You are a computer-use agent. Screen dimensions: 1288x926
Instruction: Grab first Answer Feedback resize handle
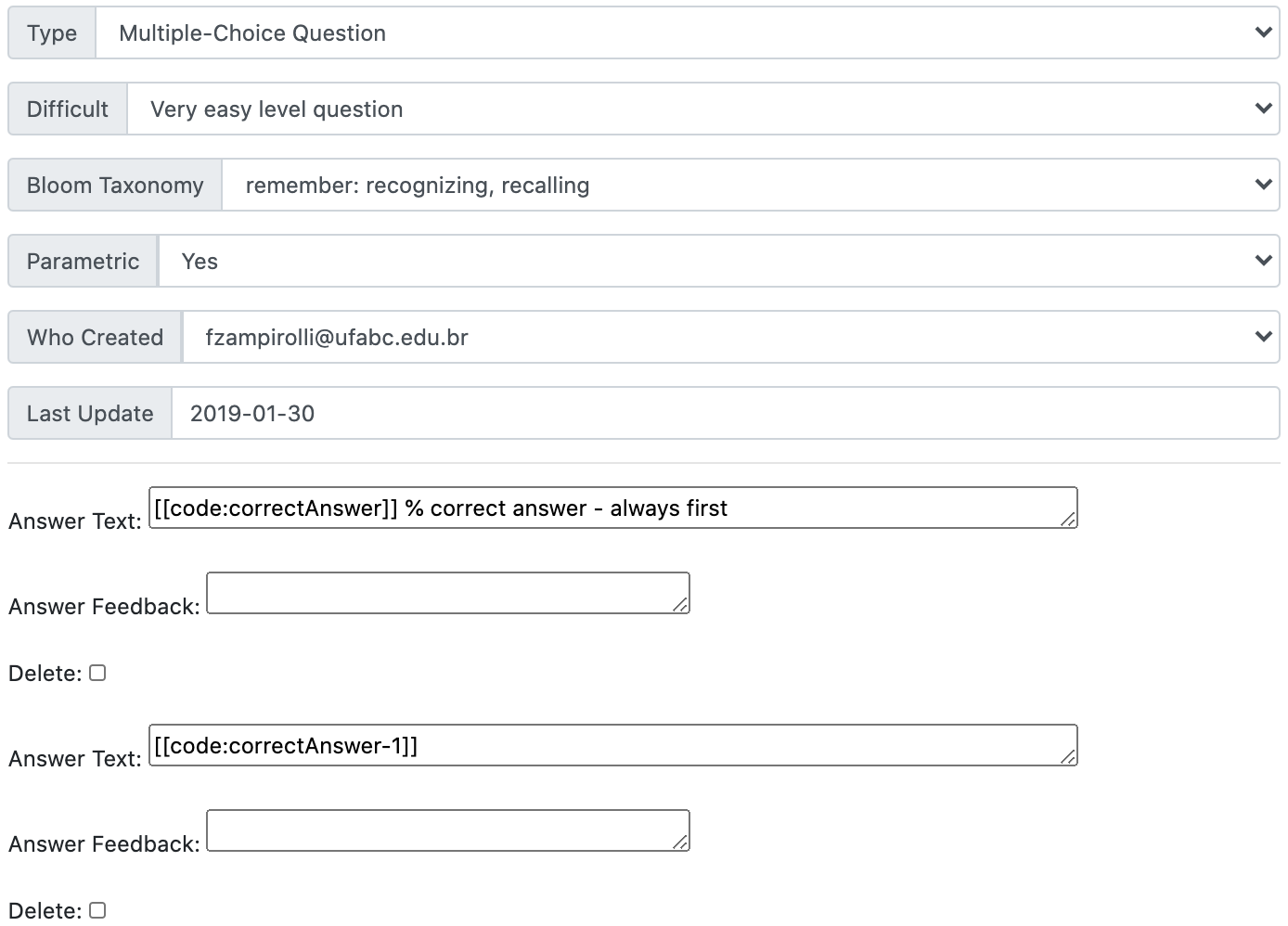click(681, 606)
